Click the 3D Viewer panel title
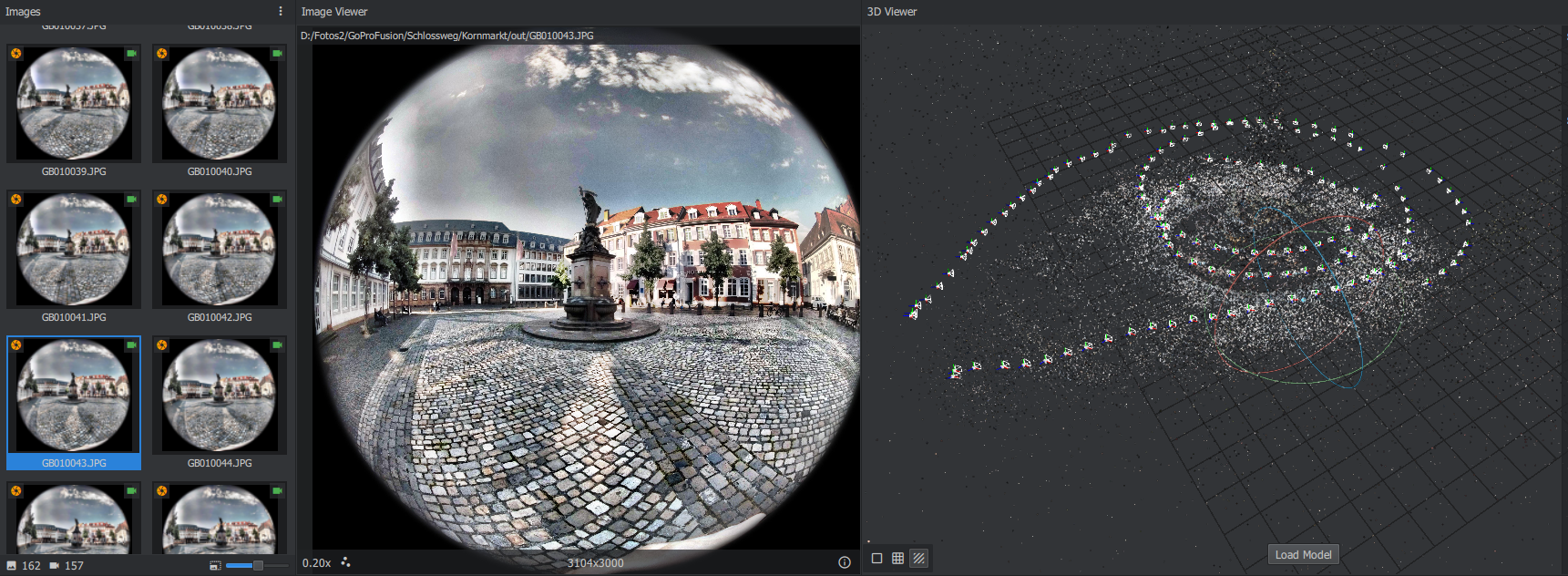This screenshot has width=1568, height=576. point(892,12)
